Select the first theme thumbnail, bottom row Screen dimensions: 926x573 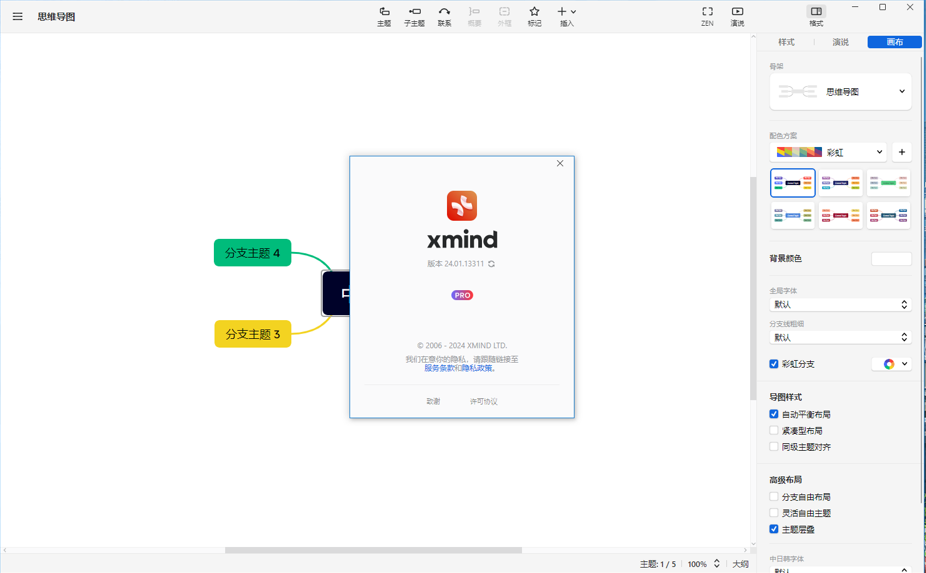click(793, 216)
